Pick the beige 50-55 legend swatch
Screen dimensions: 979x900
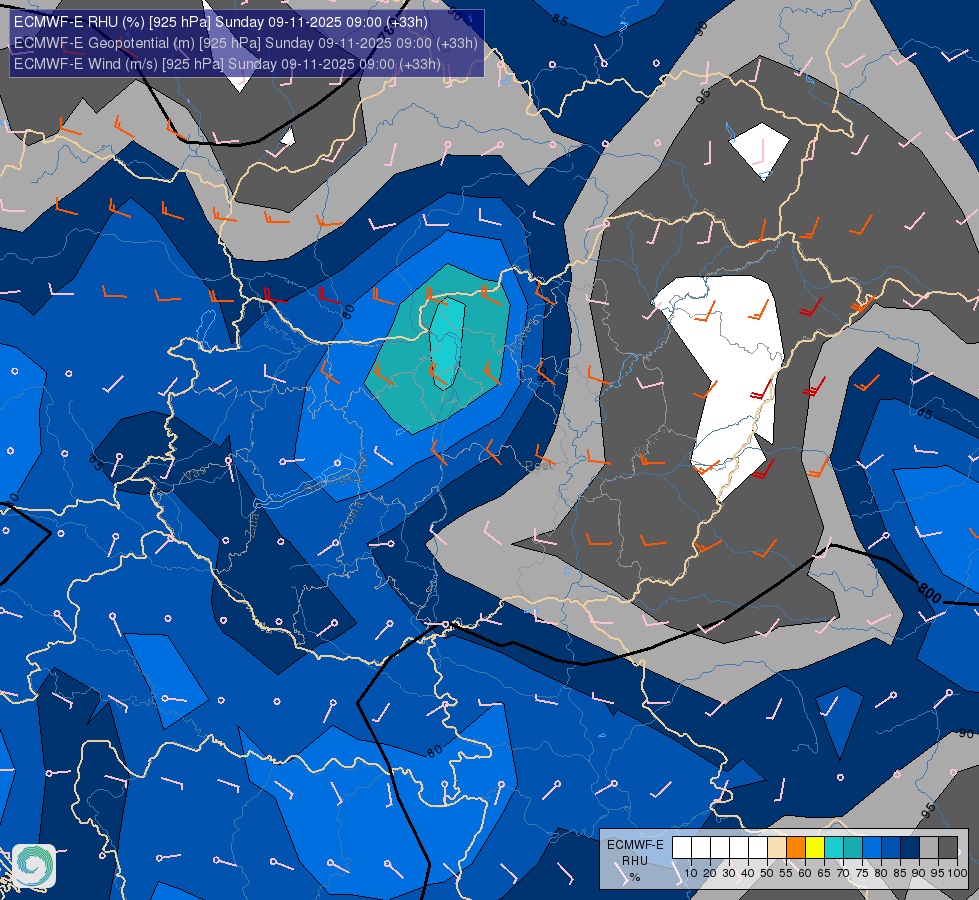(x=777, y=848)
